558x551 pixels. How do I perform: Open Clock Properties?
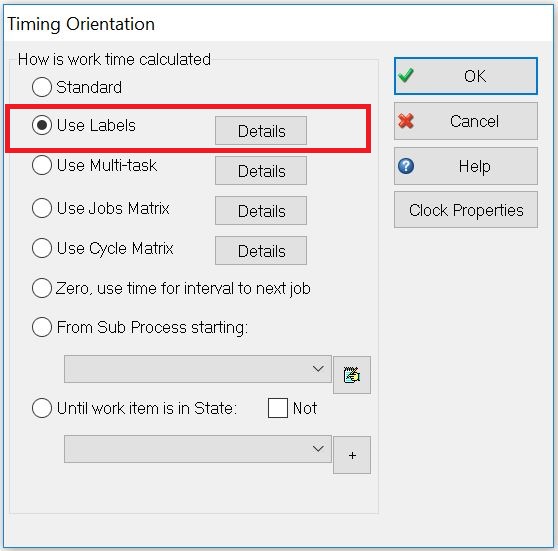pyautogui.click(x=466, y=210)
